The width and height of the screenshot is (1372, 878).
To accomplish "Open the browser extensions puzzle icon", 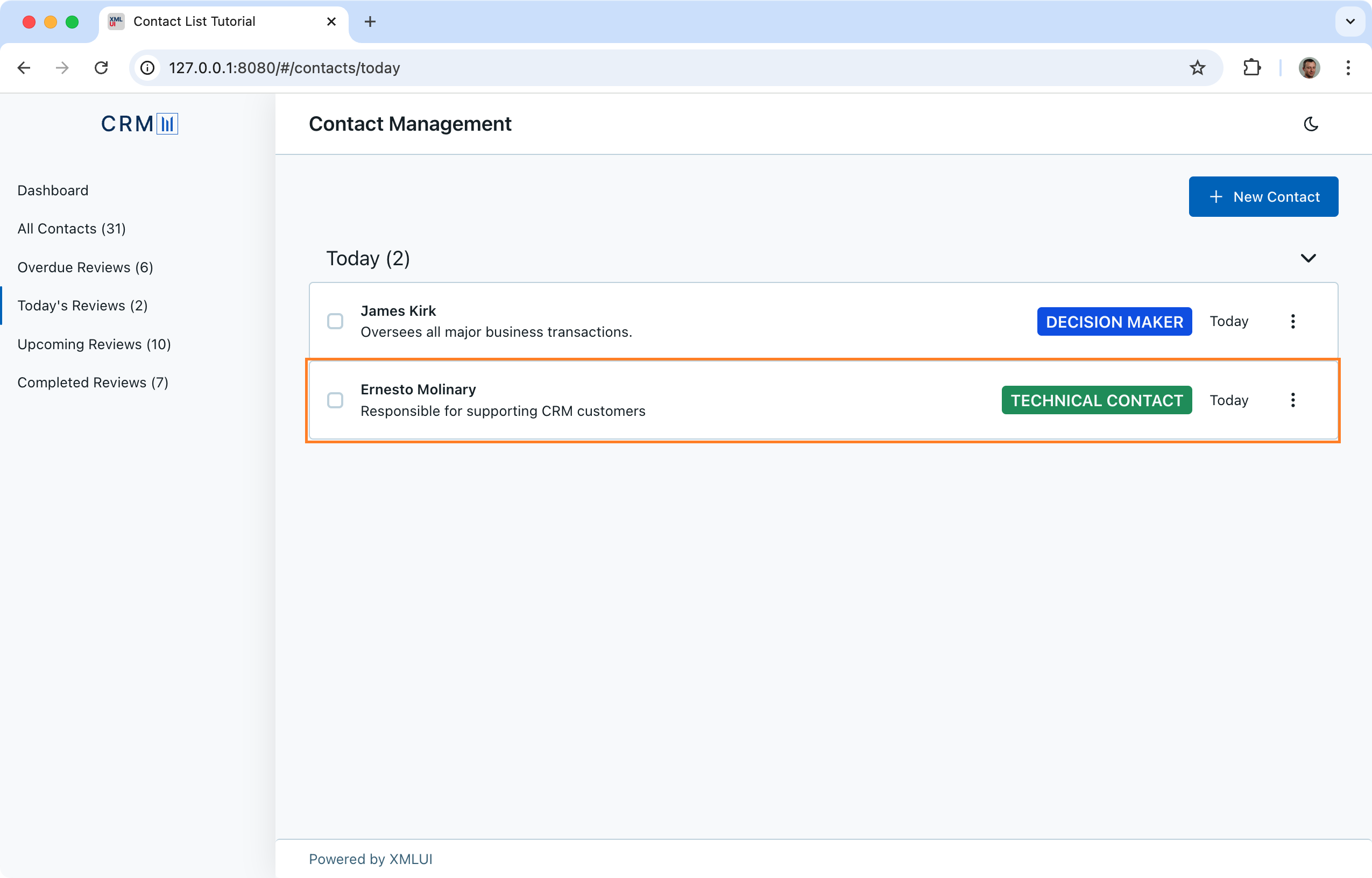I will click(x=1251, y=68).
